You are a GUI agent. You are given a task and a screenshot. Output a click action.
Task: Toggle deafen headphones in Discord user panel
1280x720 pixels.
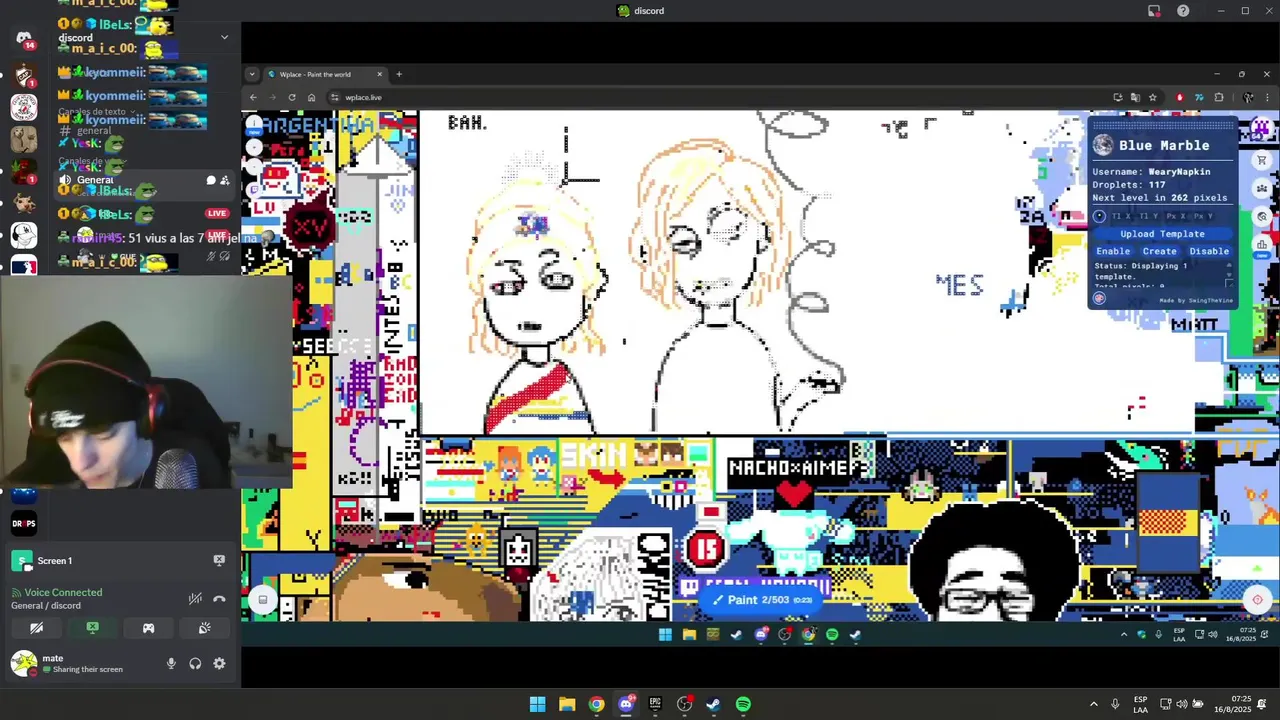[x=195, y=663]
